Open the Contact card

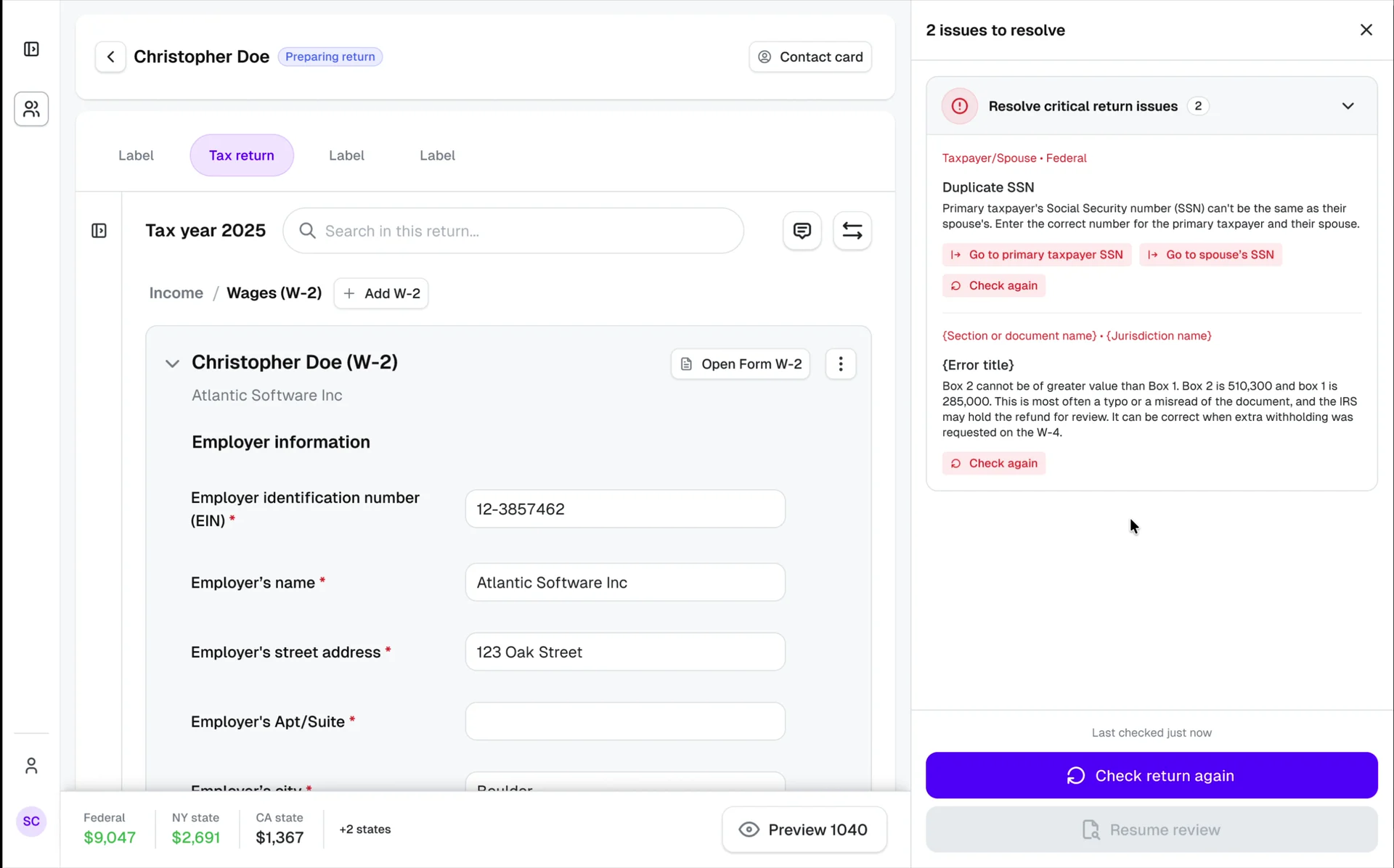tap(810, 57)
